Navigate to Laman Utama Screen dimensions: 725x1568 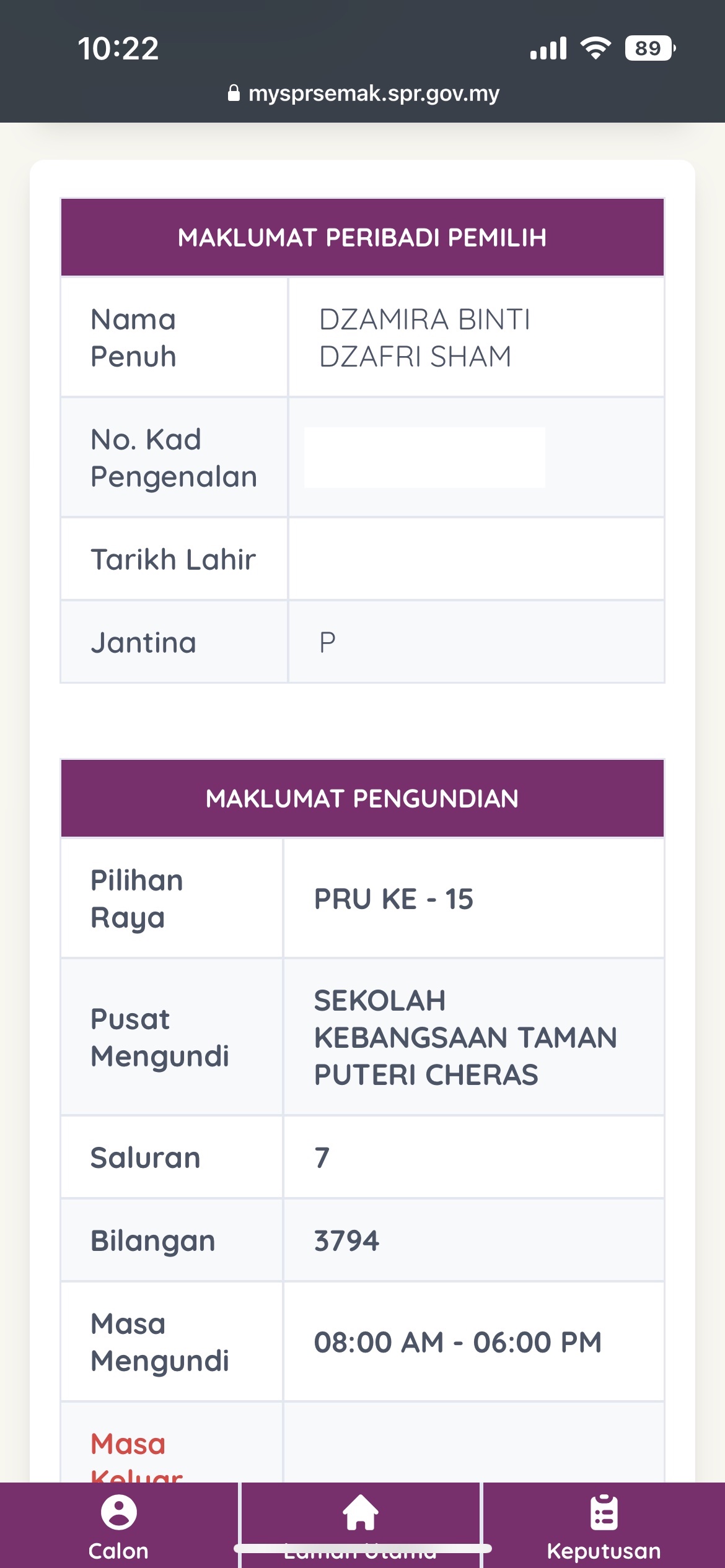tap(362, 1530)
